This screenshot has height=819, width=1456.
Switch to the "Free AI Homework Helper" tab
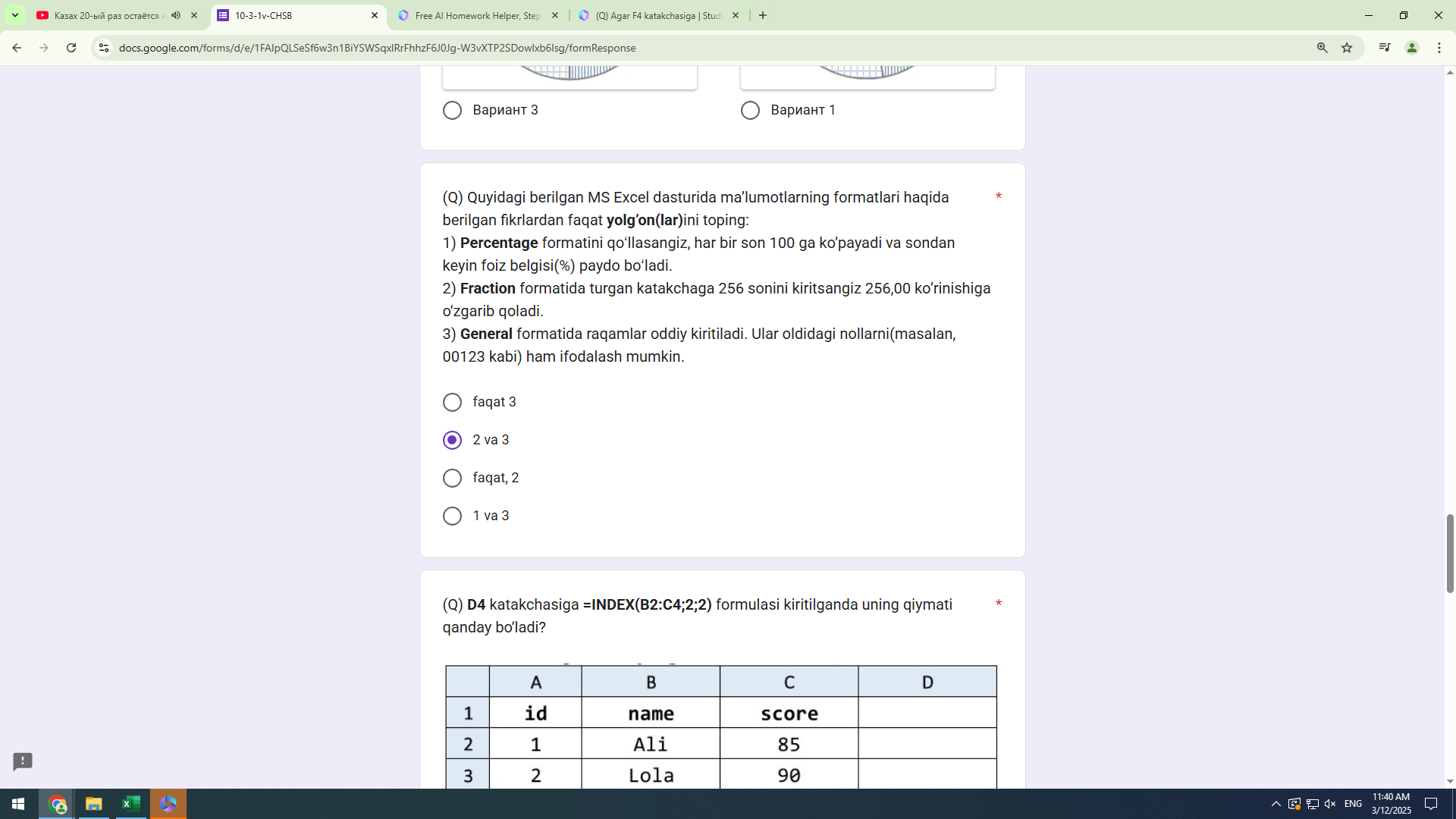point(470,15)
